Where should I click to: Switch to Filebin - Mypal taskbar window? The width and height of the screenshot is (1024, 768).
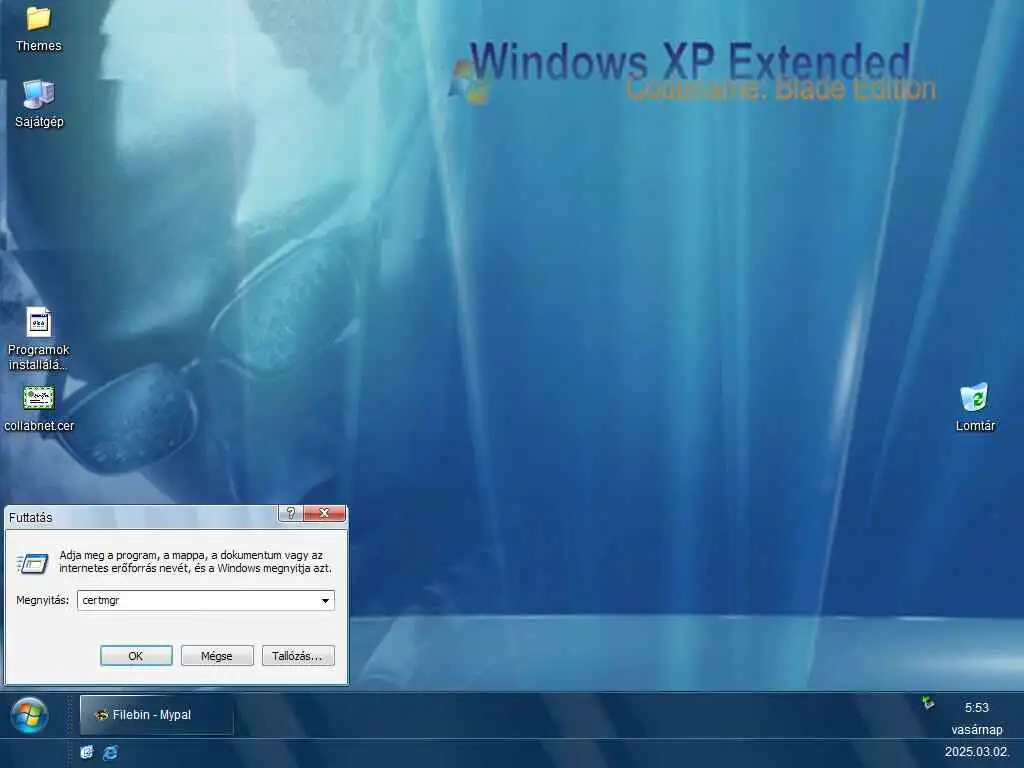[157, 714]
